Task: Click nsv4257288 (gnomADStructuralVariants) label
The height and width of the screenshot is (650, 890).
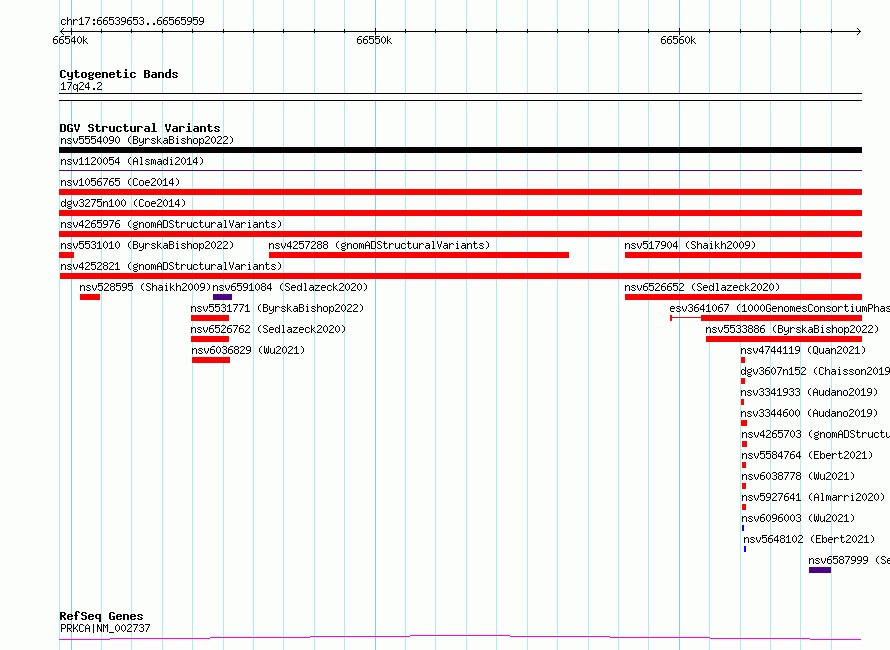Action: click(x=379, y=245)
